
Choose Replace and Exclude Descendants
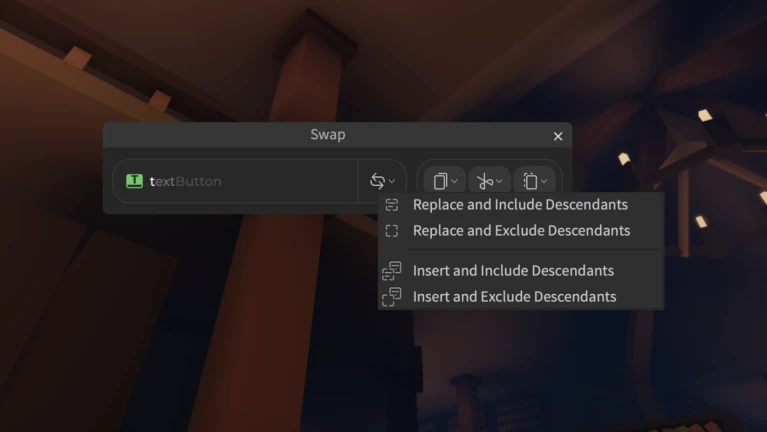[x=520, y=230]
